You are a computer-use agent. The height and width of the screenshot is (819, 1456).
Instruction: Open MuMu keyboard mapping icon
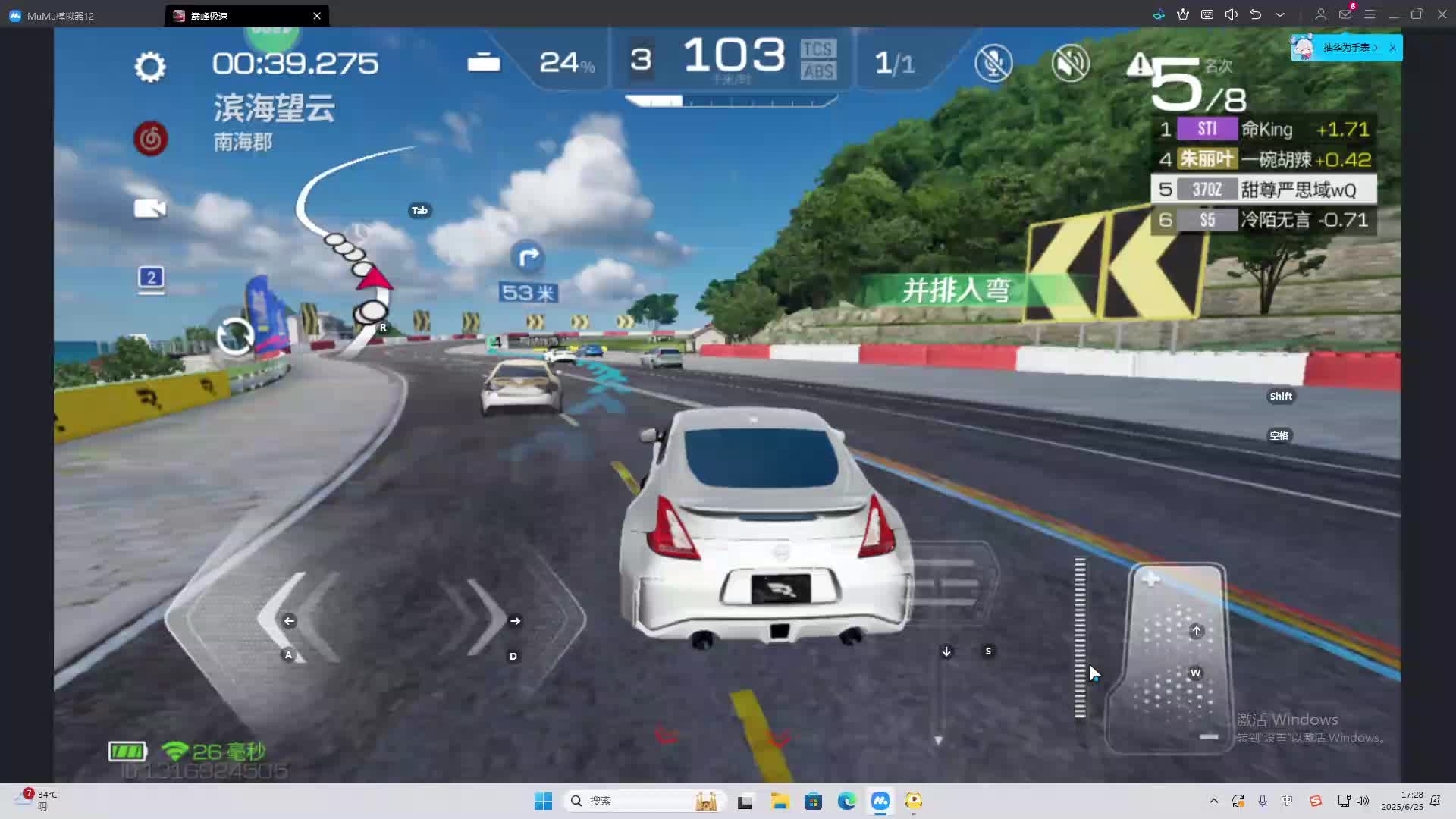[1207, 14]
